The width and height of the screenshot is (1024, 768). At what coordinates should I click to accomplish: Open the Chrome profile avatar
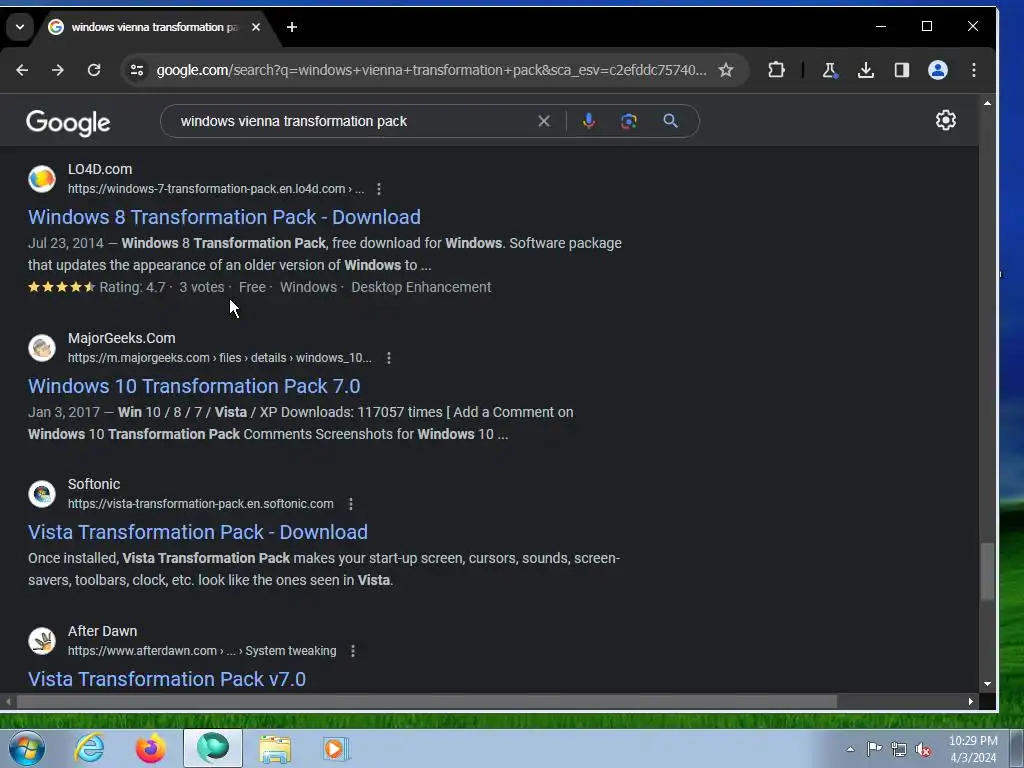coord(938,70)
